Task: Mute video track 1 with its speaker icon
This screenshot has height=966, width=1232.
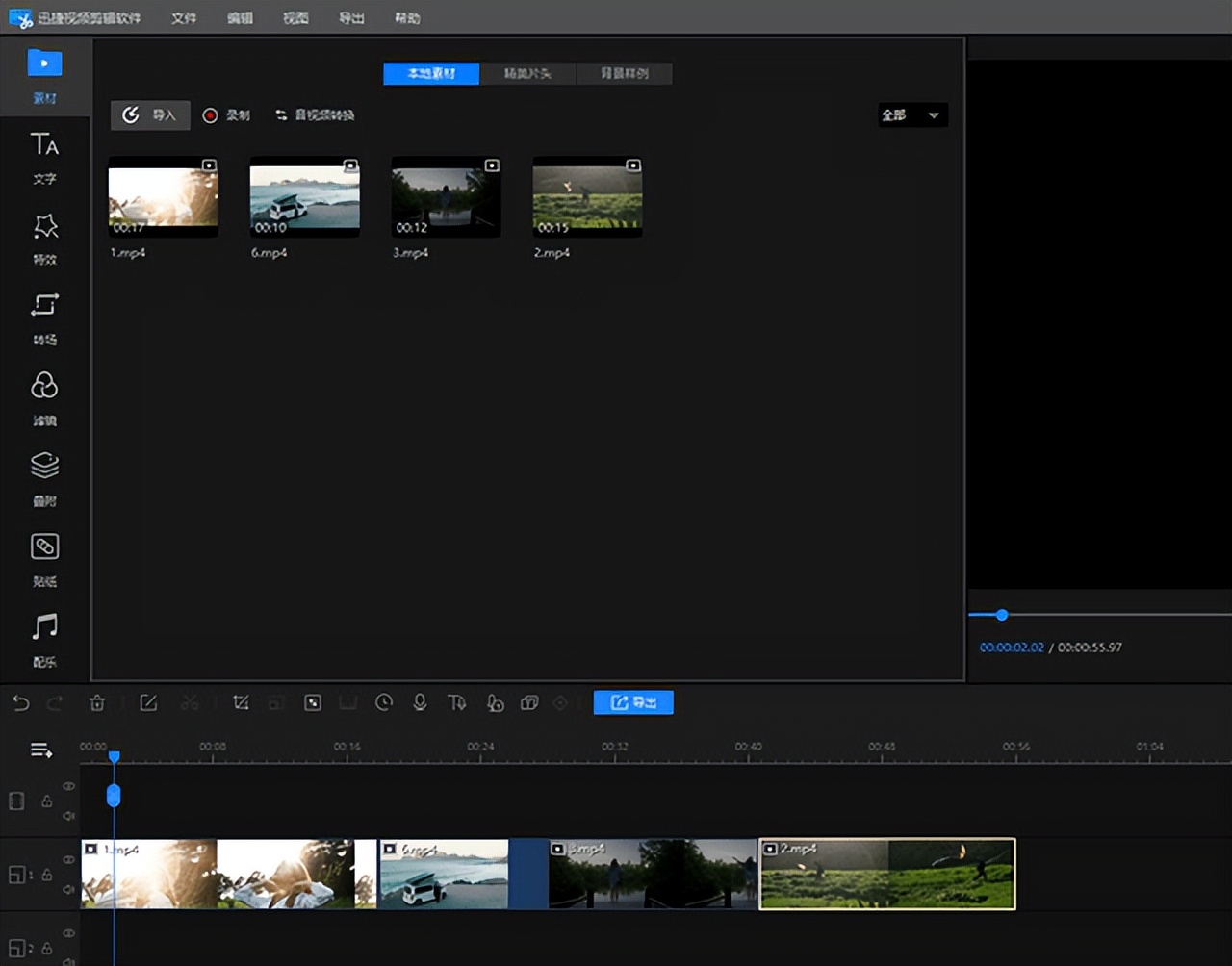Action: [x=68, y=890]
